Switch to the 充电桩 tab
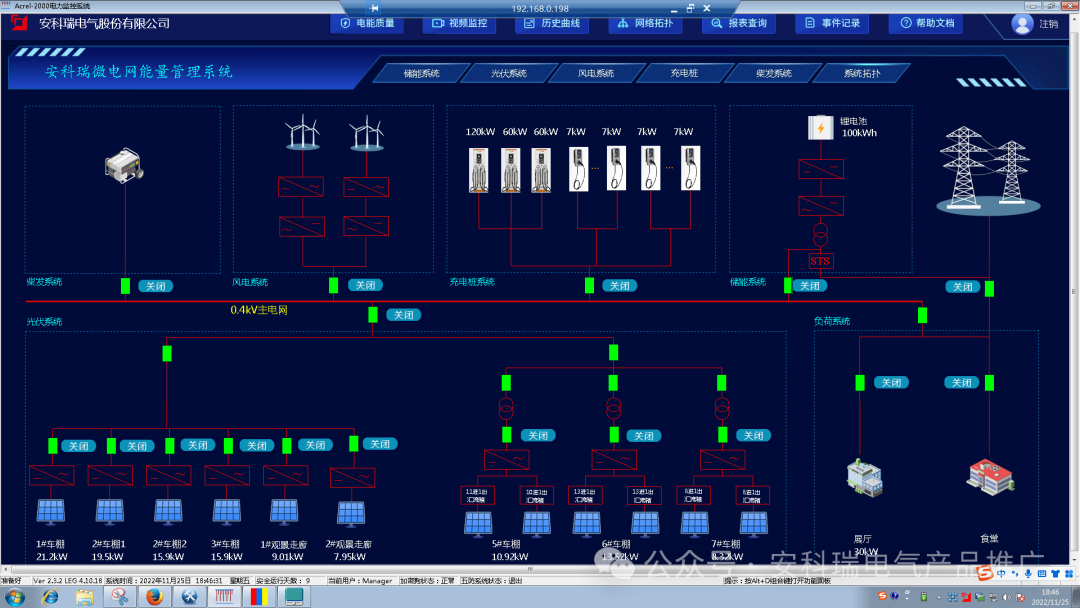This screenshot has width=1080, height=608. [685, 73]
